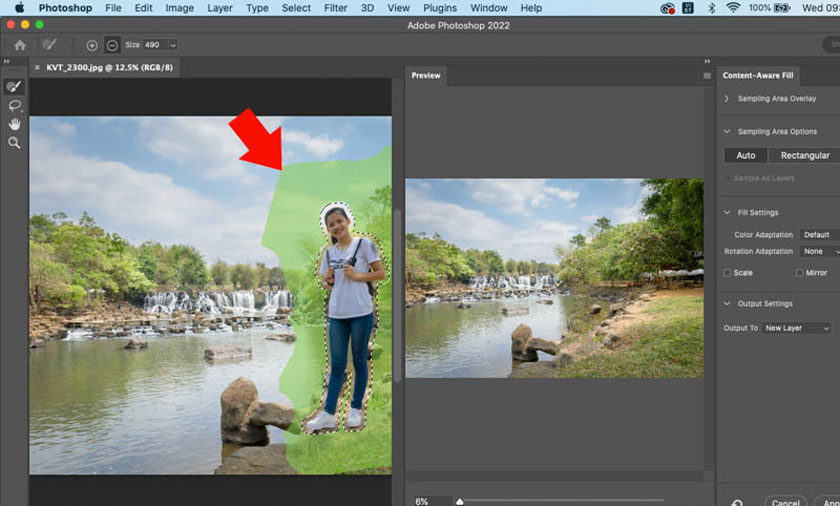
Task: Open the Image menu
Action: tap(179, 8)
